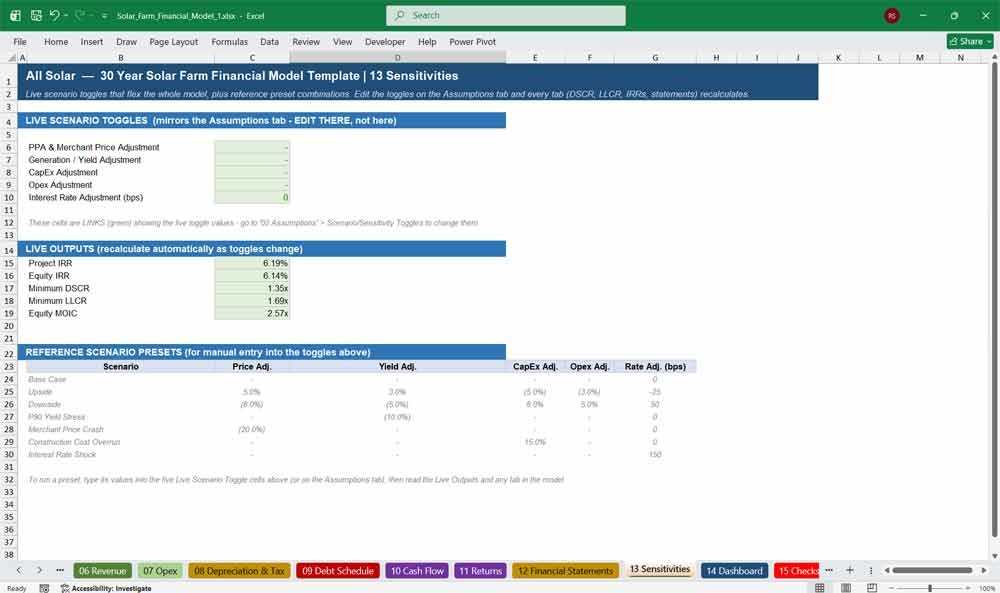The height and width of the screenshot is (593, 1000).
Task: Click the Merchant Price Crash scenario label
Action: point(66,429)
